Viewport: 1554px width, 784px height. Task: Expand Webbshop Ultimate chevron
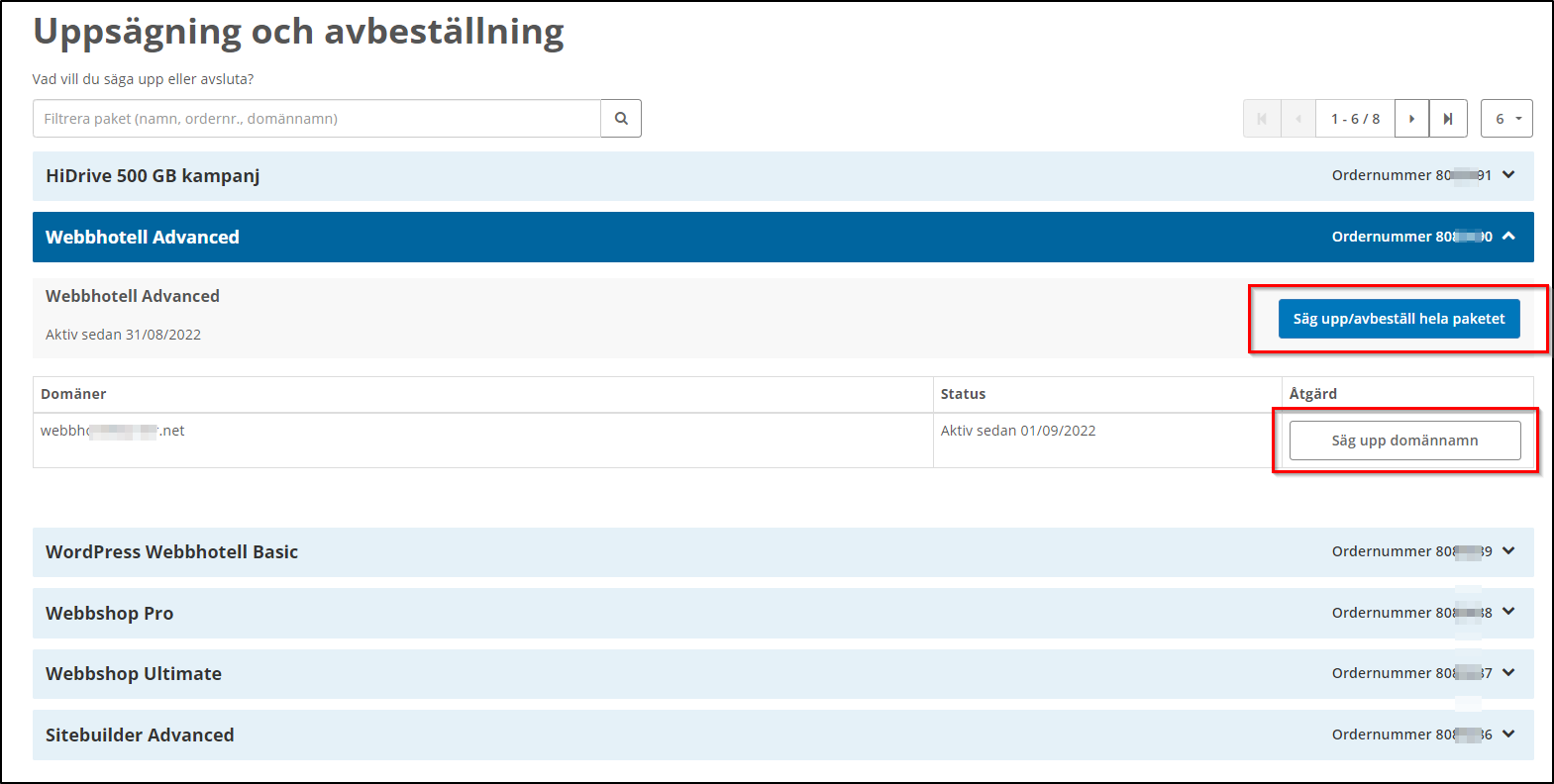pyautogui.click(x=1508, y=673)
